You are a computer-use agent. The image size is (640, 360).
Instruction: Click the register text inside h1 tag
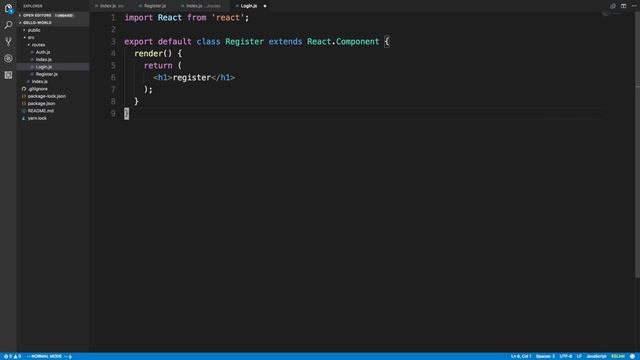(192, 78)
